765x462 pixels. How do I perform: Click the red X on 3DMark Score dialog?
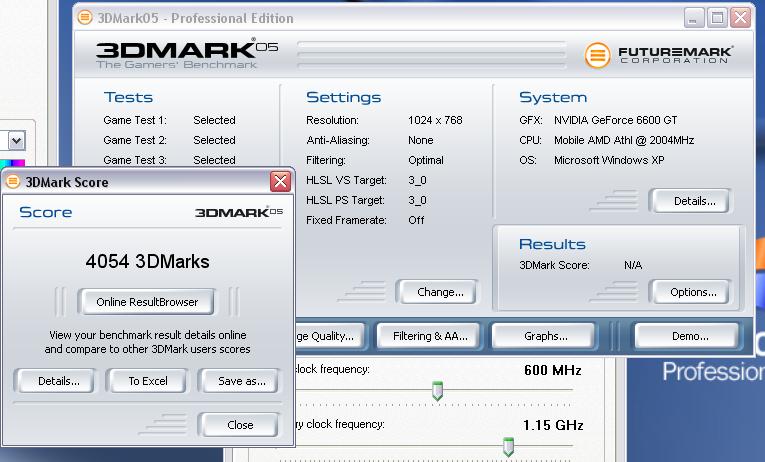280,182
